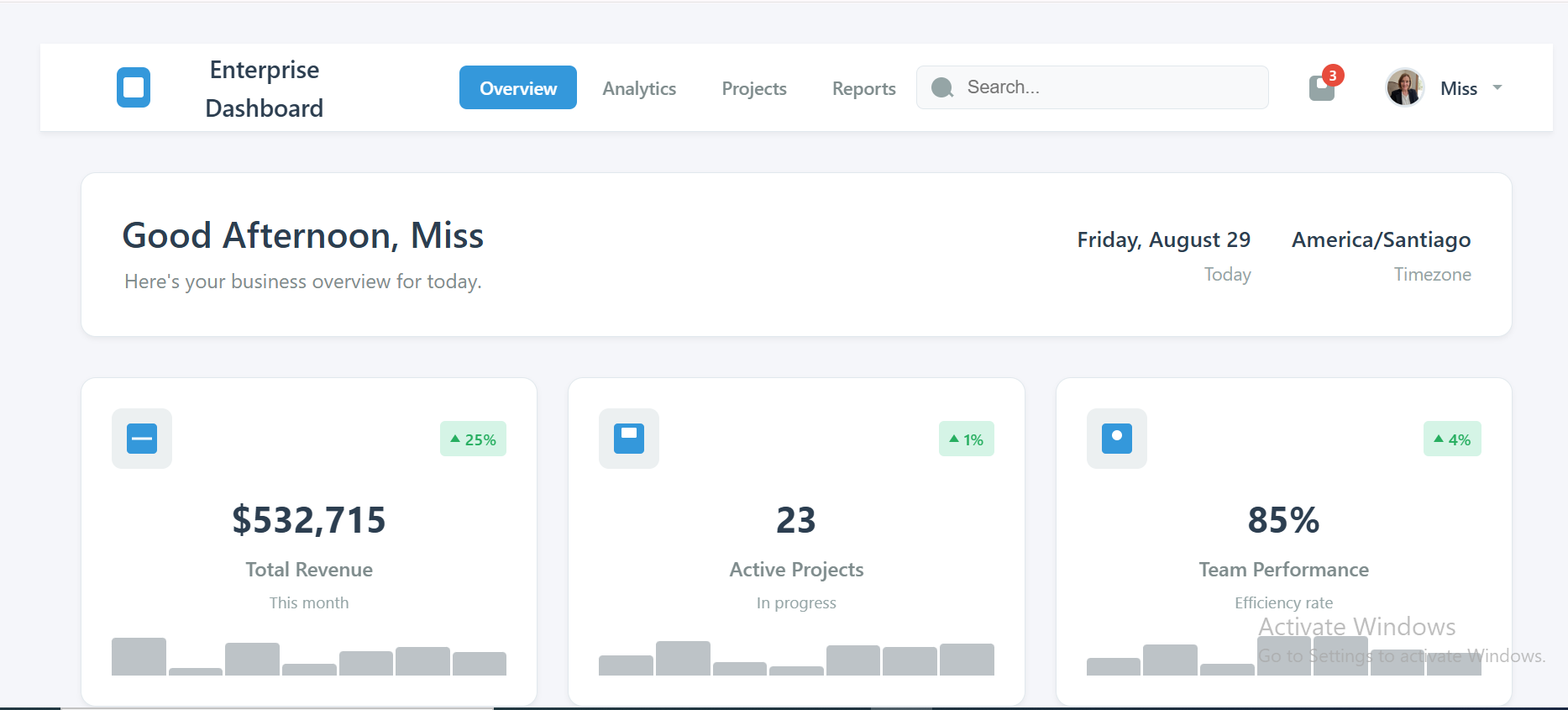
Task: Go to the Reports tab
Action: click(863, 88)
